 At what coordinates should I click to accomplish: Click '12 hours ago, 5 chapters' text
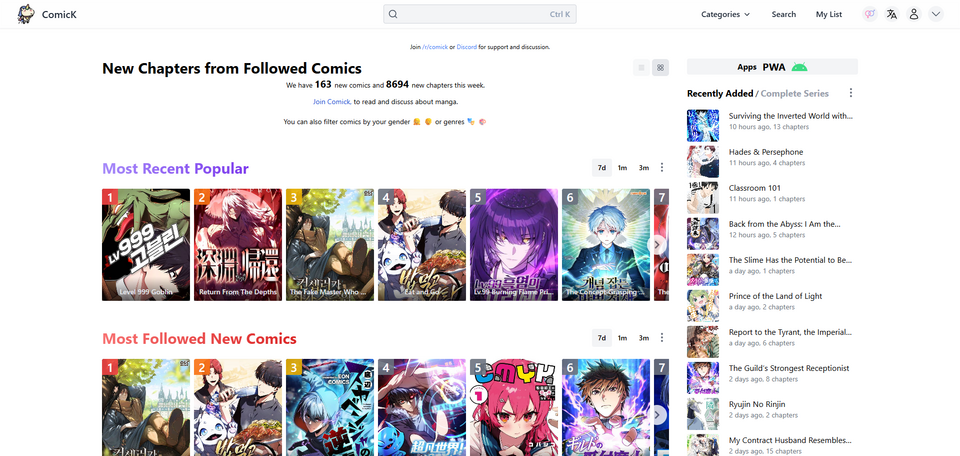click(767, 235)
